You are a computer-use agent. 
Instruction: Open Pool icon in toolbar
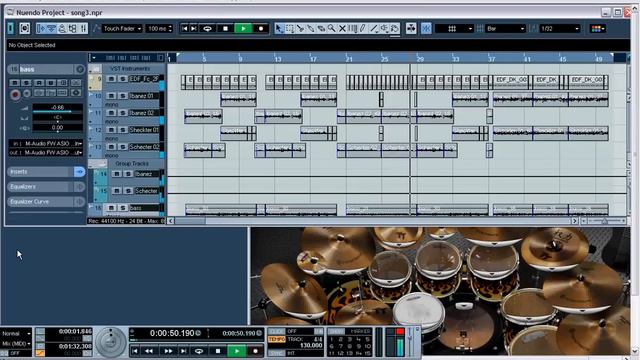tap(73, 29)
